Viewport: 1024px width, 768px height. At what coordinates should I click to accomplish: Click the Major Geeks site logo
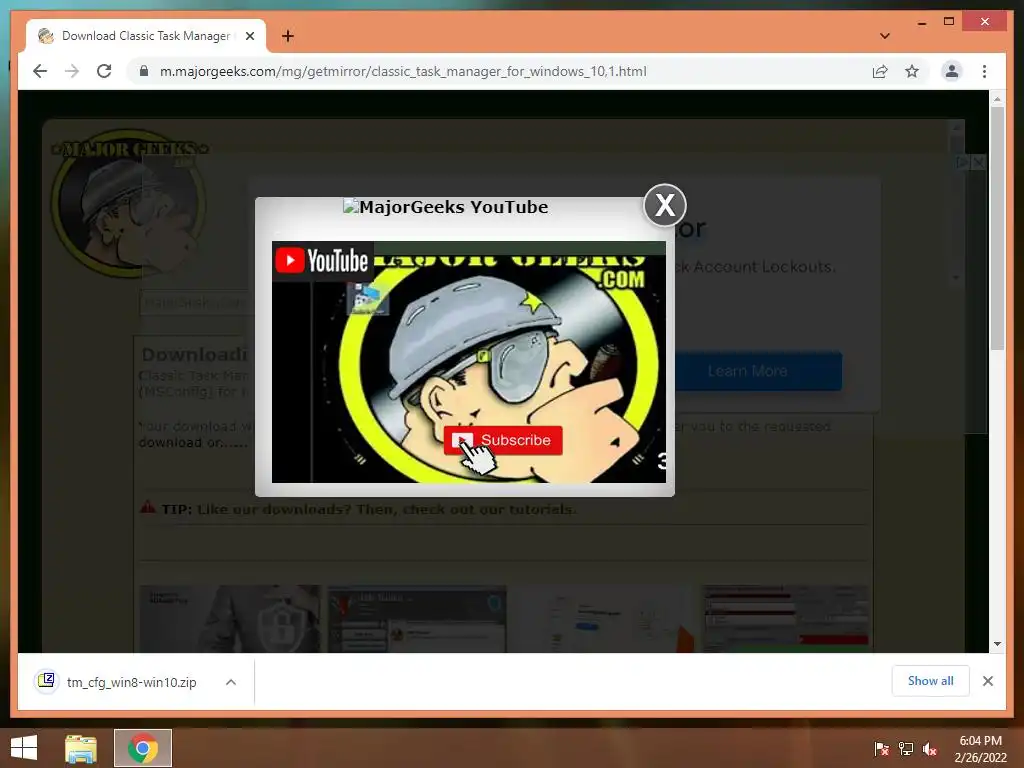[x=129, y=206]
